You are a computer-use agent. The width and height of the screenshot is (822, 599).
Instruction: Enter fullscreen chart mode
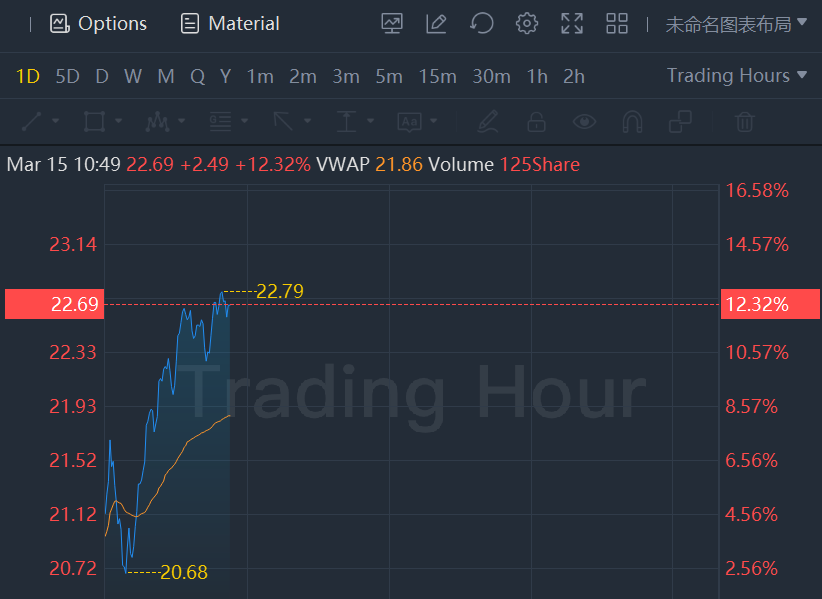pyautogui.click(x=572, y=23)
